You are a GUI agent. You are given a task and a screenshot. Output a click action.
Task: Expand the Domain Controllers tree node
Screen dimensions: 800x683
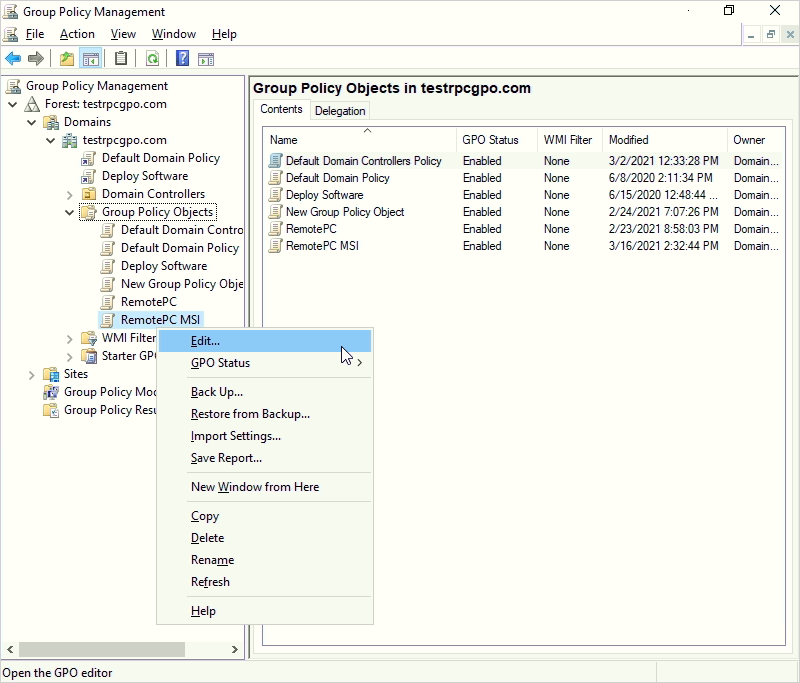point(70,194)
